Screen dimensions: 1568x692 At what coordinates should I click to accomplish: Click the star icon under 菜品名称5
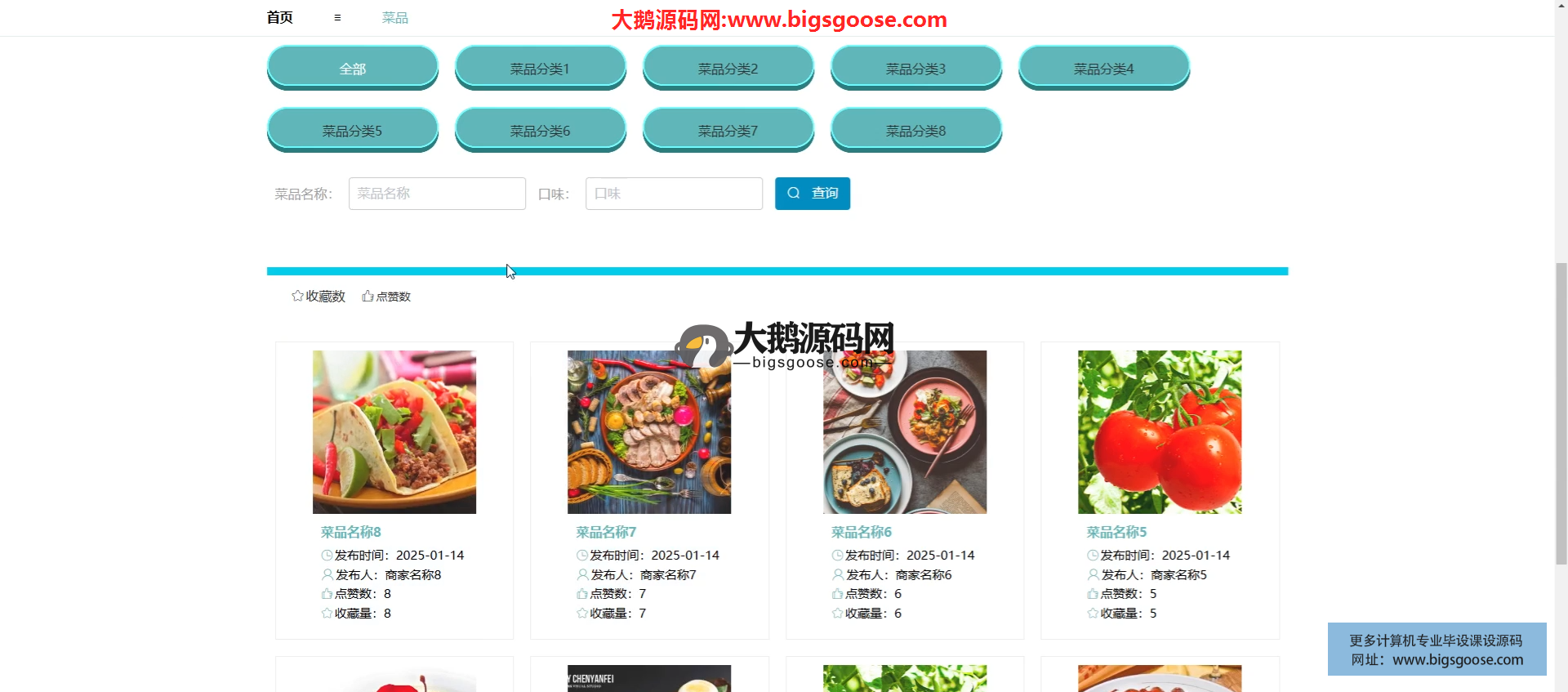click(1093, 614)
